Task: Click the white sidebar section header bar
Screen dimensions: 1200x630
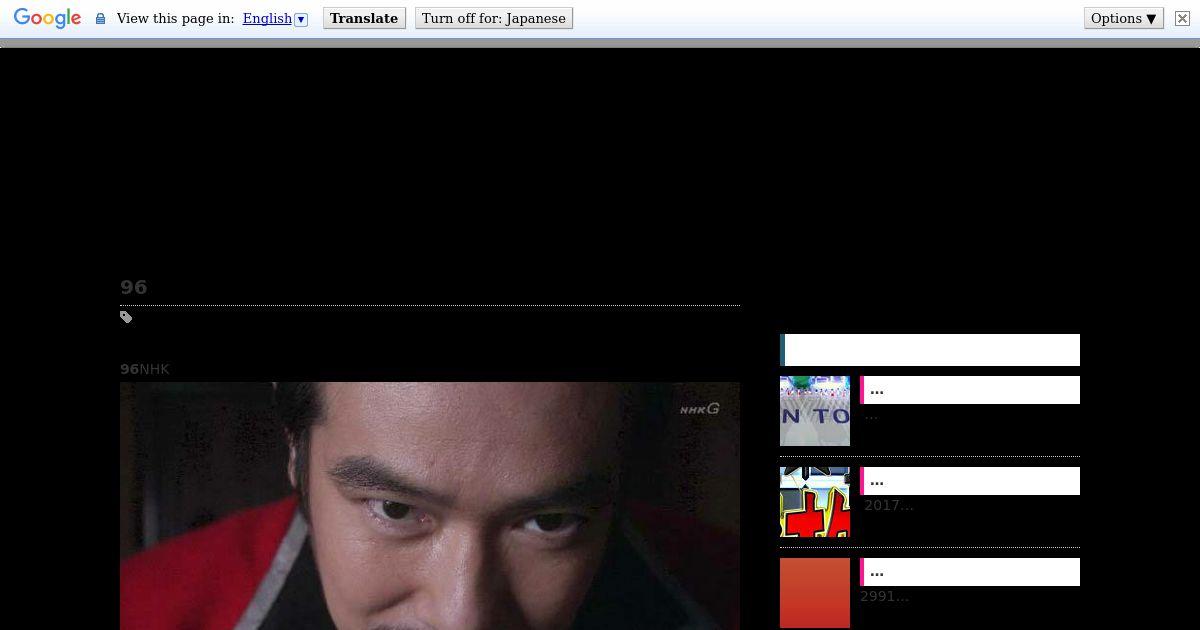Action: pos(930,350)
